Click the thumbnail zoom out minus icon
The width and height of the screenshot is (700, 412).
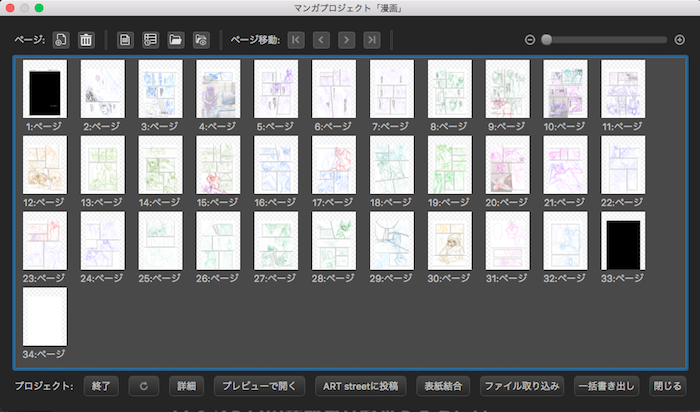point(530,40)
